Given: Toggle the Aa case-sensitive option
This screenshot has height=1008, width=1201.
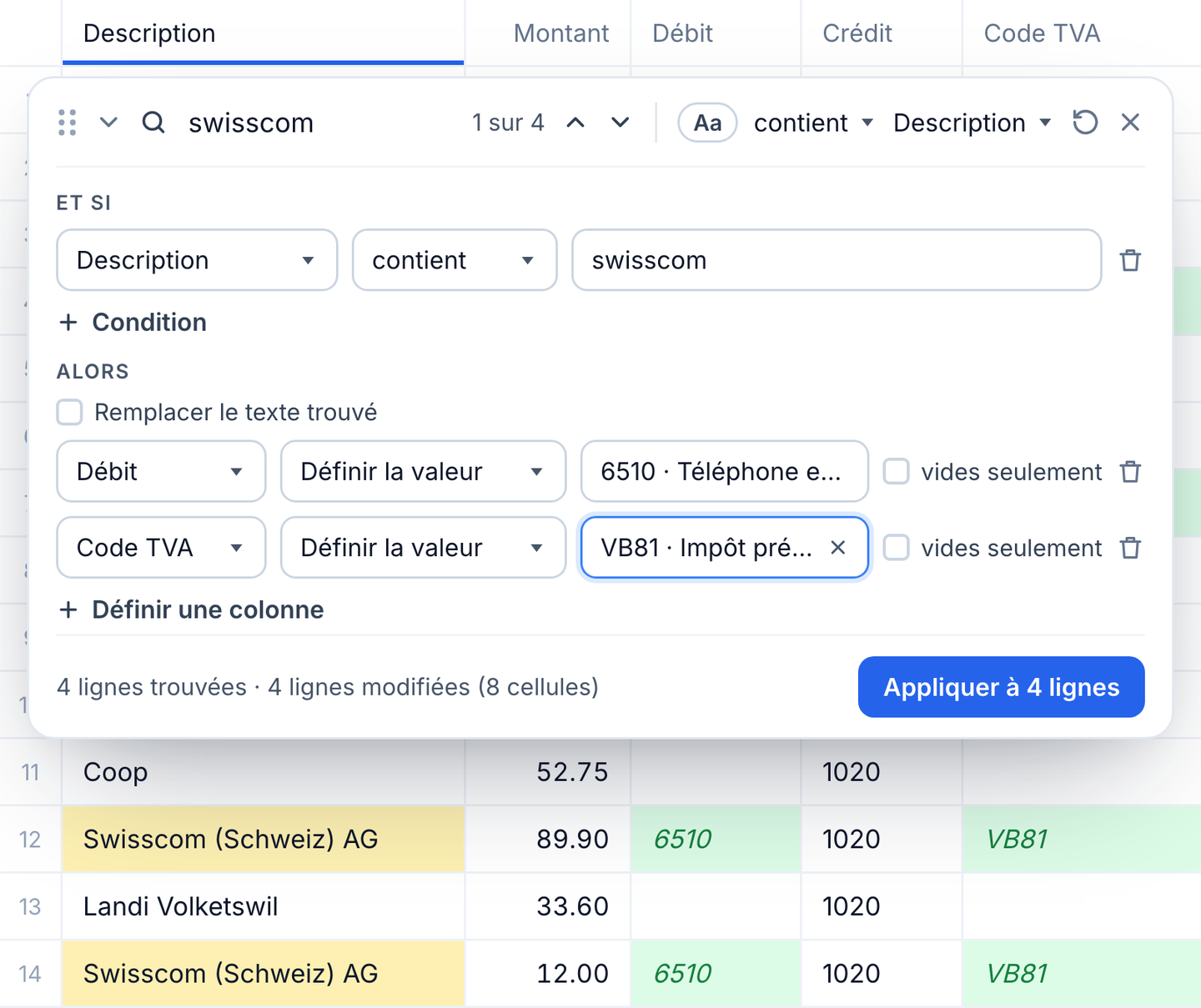Looking at the screenshot, I should (707, 123).
